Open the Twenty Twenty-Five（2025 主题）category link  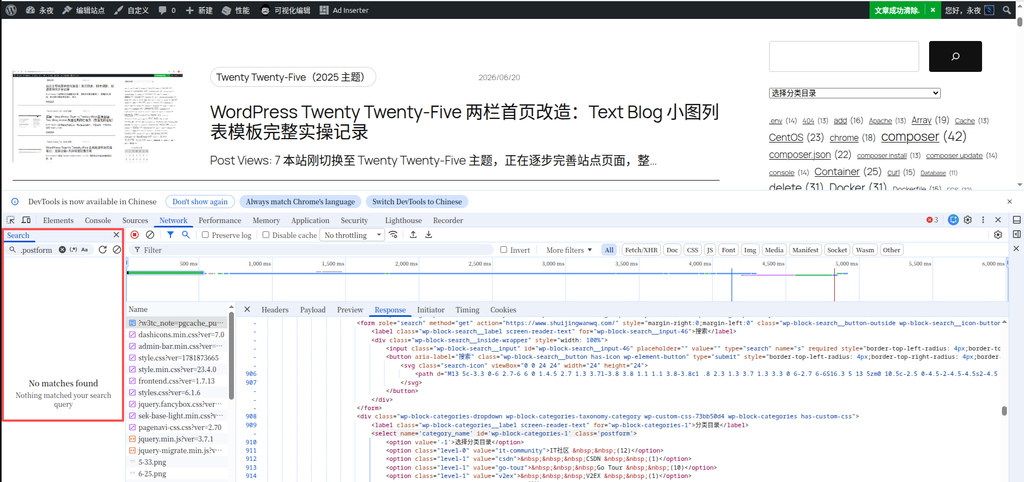293,77
